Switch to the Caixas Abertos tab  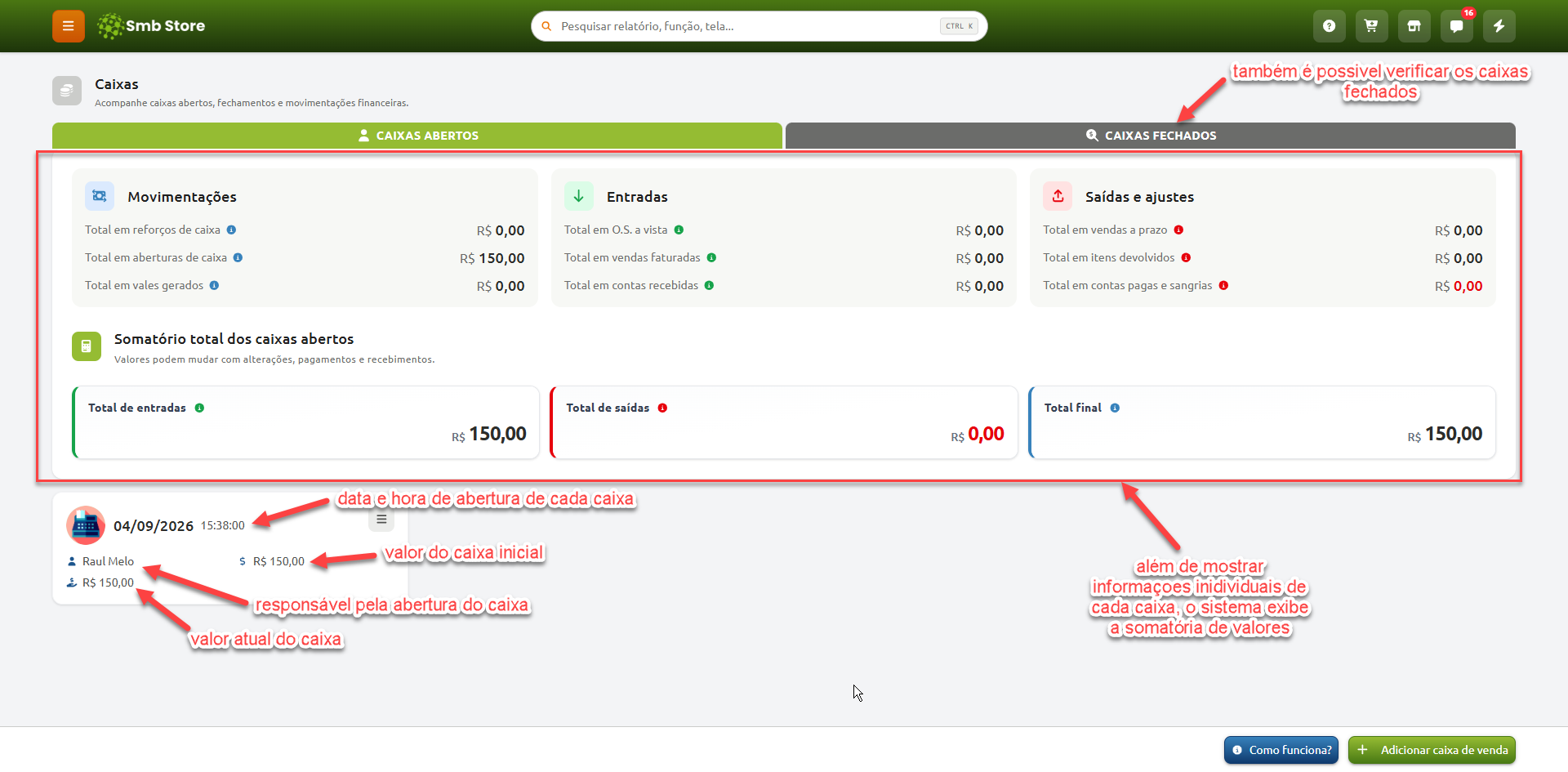tap(417, 136)
